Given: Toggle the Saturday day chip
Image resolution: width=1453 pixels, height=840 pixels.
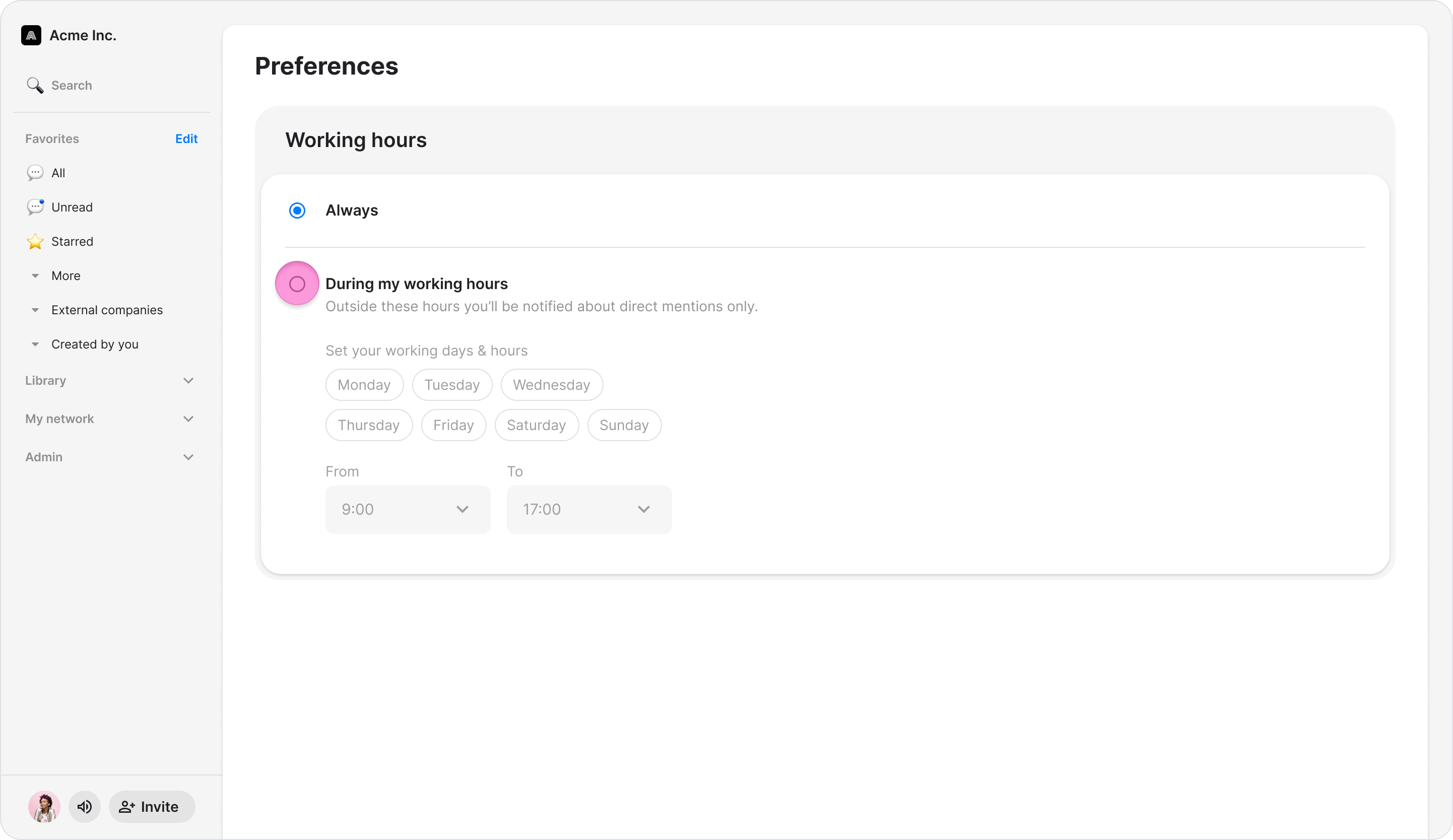Looking at the screenshot, I should click(x=536, y=425).
